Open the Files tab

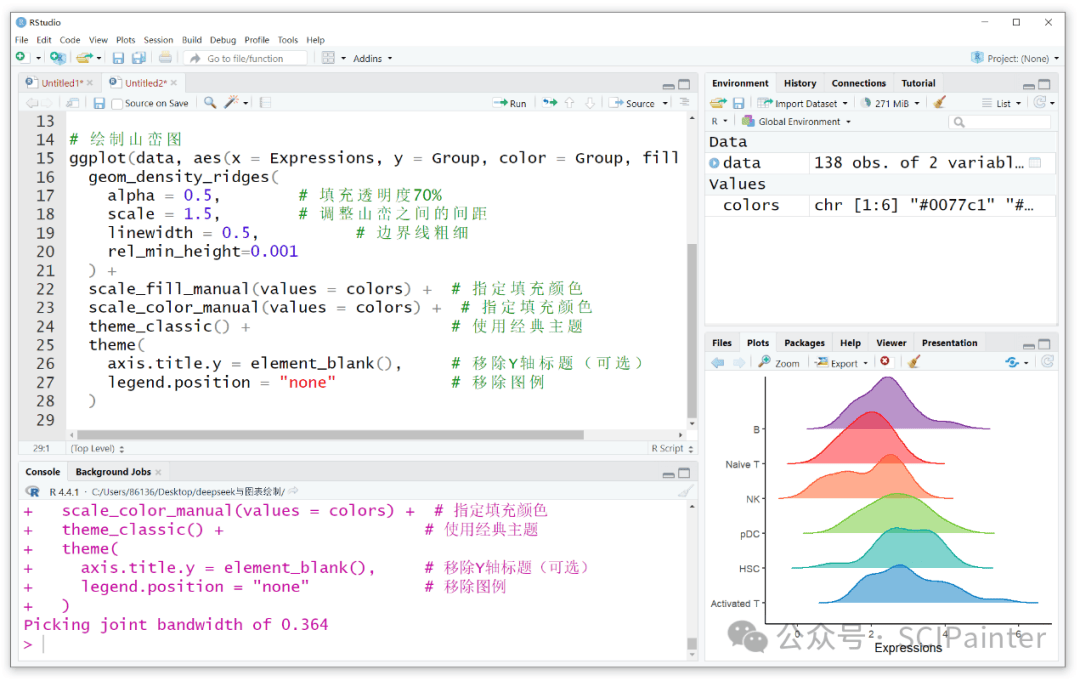click(722, 343)
